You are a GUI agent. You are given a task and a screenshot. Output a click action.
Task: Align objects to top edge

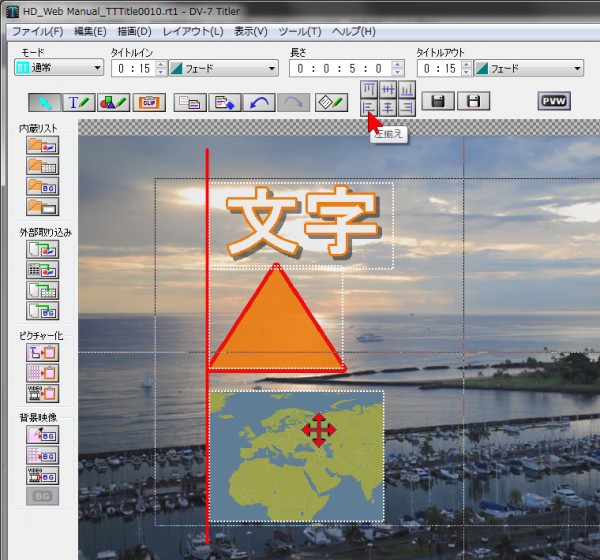[x=369, y=90]
